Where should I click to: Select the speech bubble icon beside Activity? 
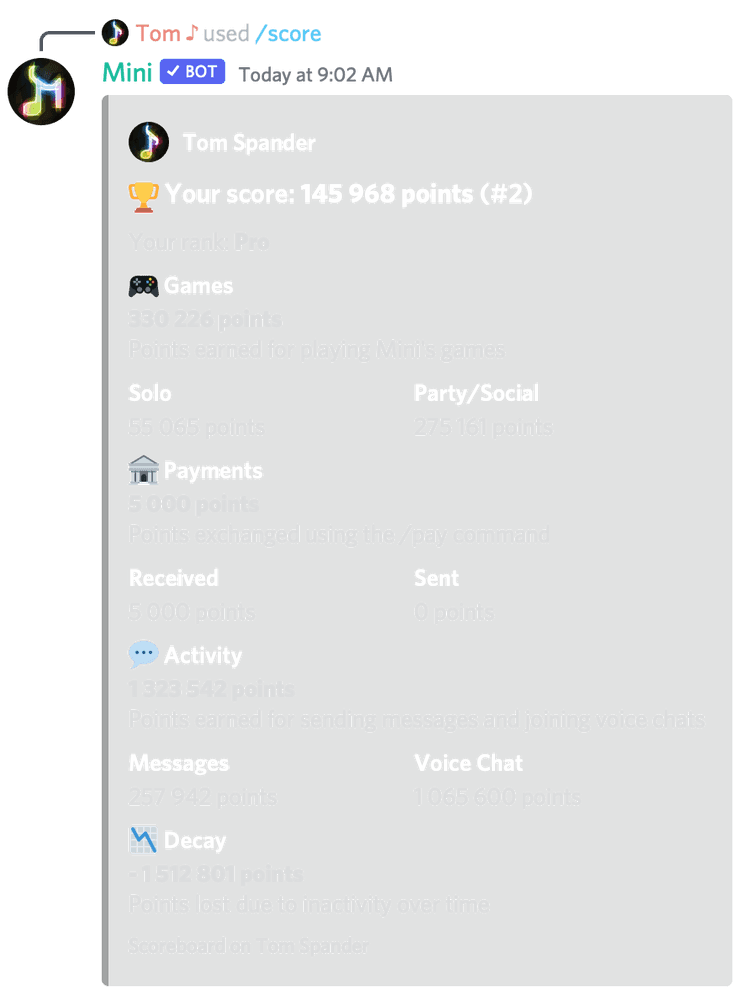click(143, 655)
